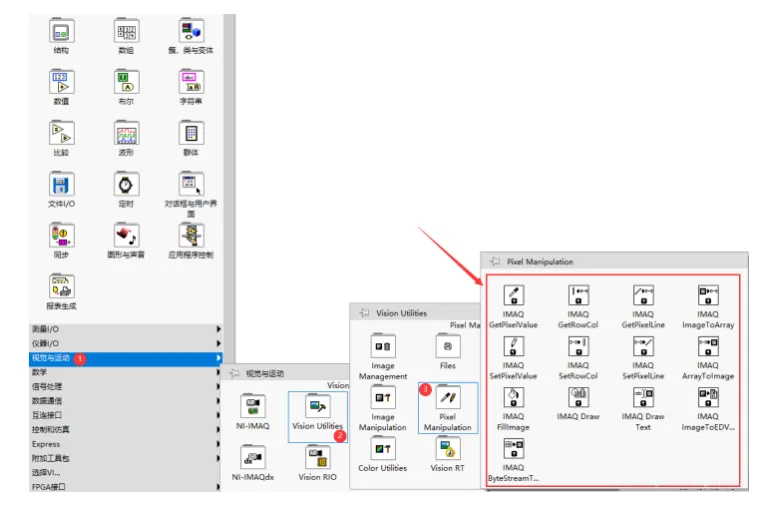
Task: Select the IMAQ Draw Text VI
Action: tap(643, 397)
